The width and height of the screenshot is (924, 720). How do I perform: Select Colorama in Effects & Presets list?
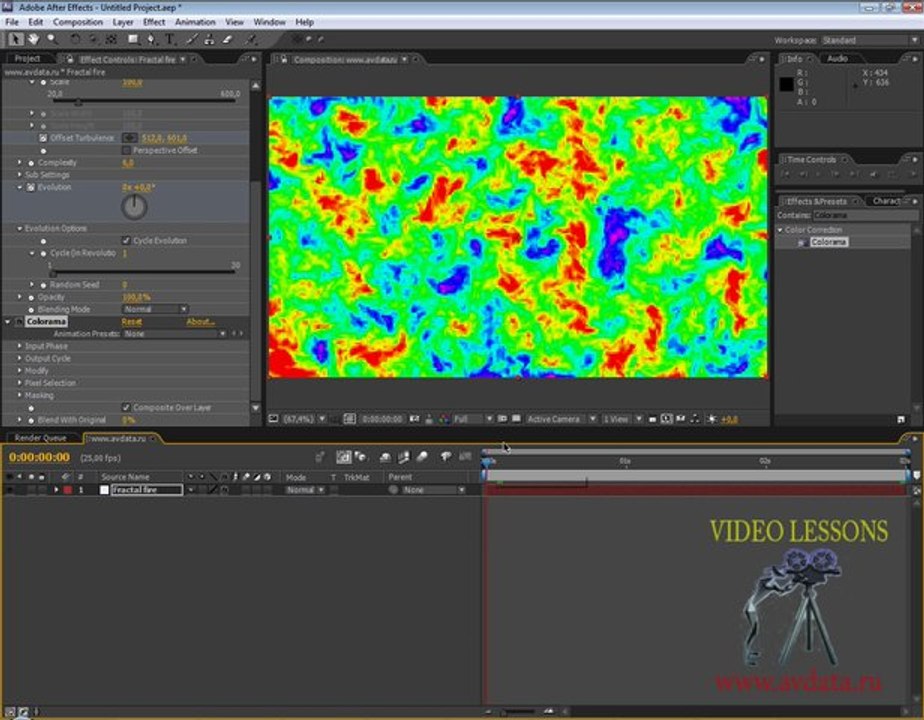(x=829, y=242)
